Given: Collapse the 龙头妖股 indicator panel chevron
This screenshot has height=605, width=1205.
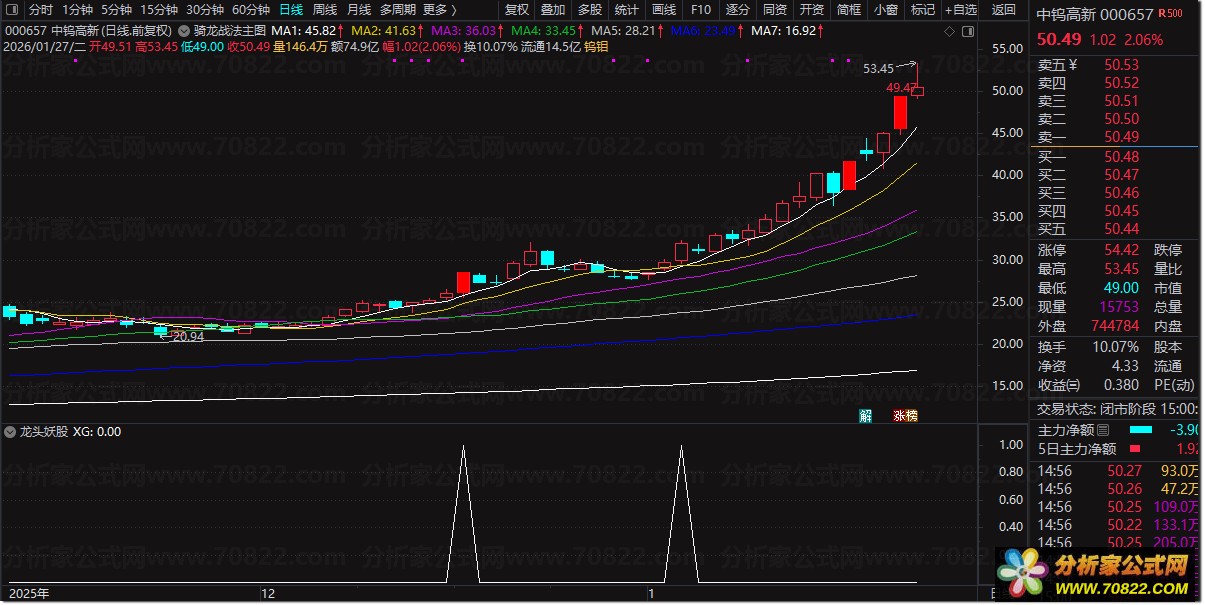Looking at the screenshot, I should coord(12,432).
